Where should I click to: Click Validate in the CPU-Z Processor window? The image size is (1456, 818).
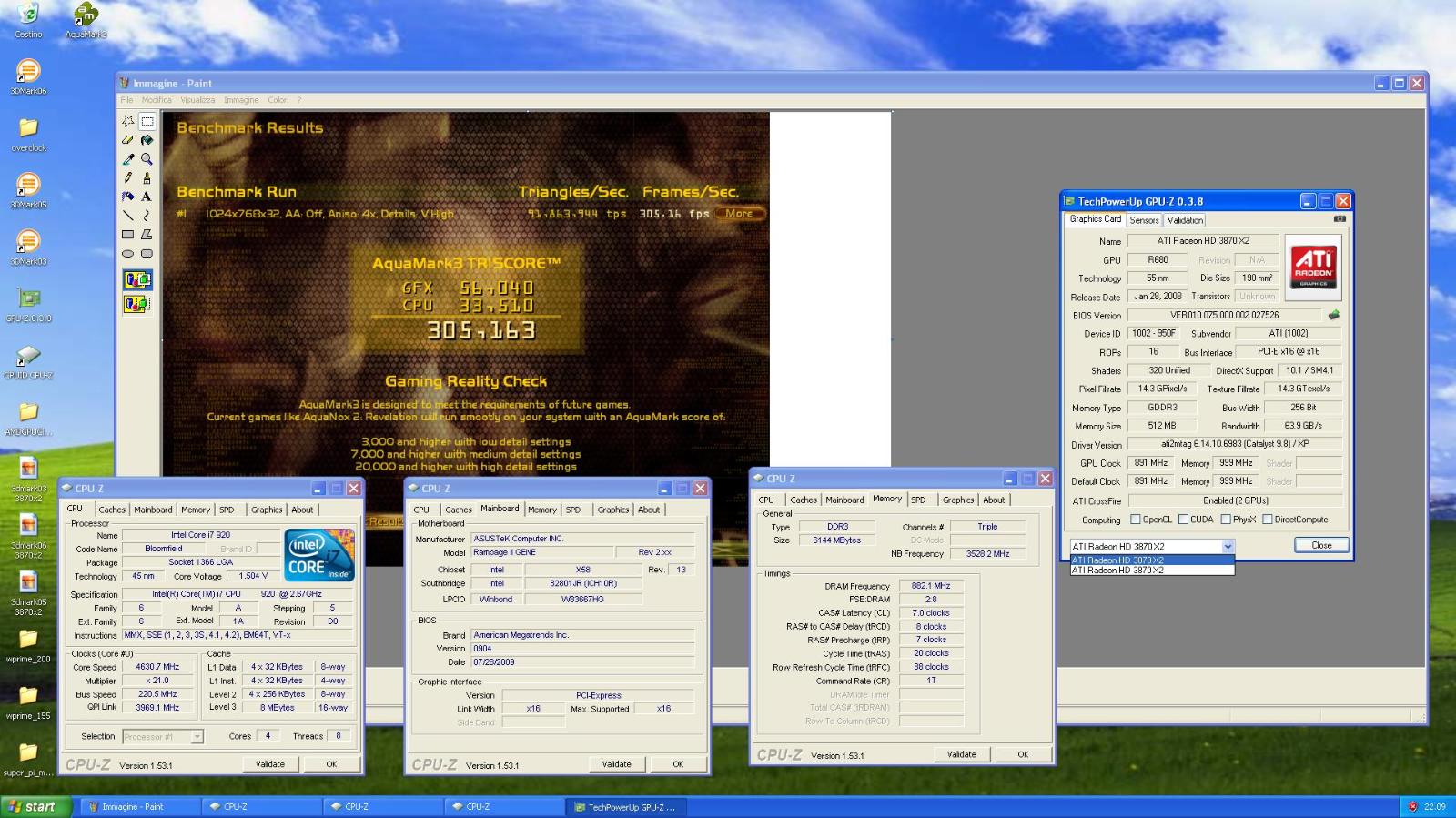click(270, 764)
